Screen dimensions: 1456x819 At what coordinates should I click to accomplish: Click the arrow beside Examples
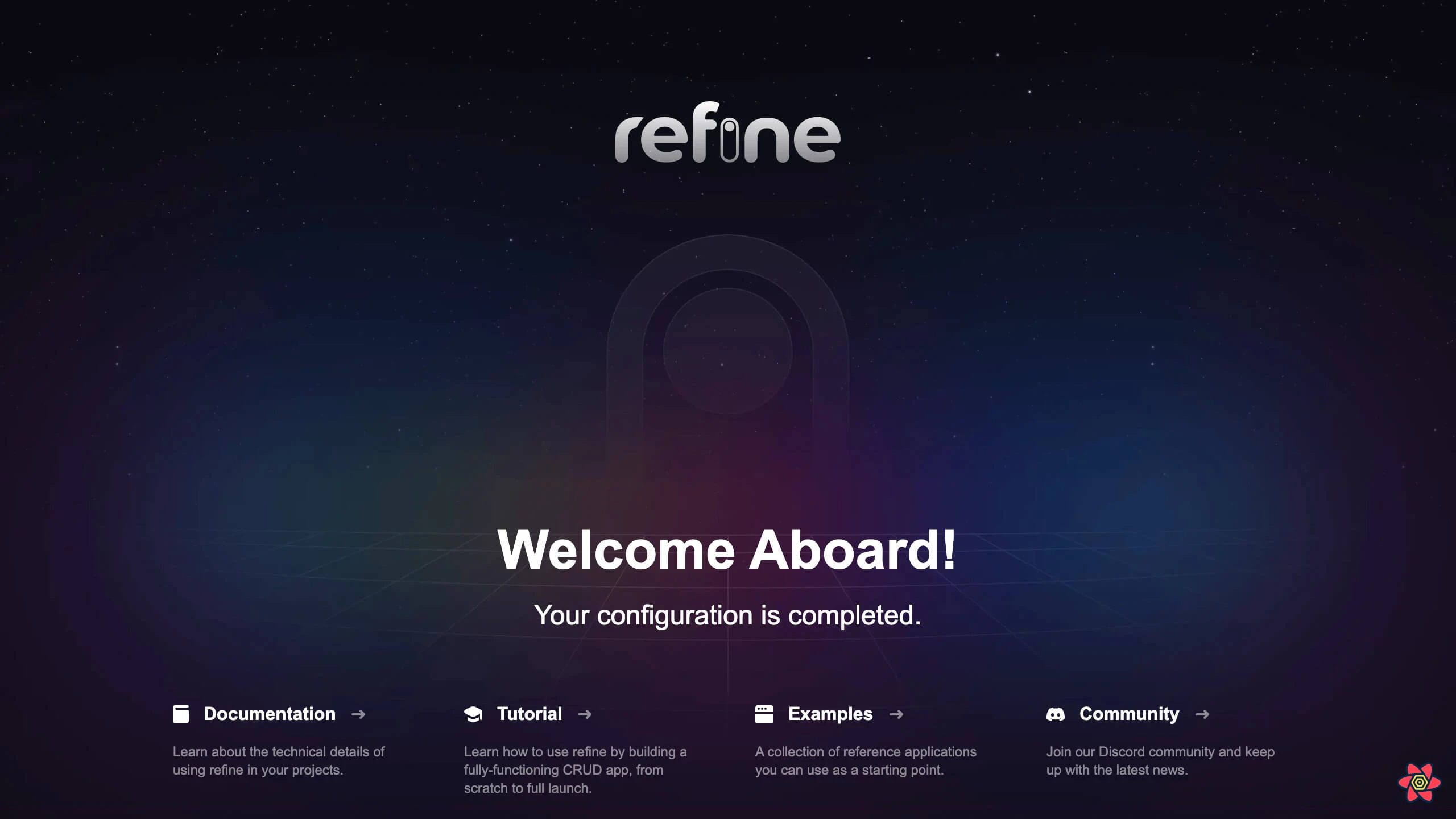coord(897,714)
